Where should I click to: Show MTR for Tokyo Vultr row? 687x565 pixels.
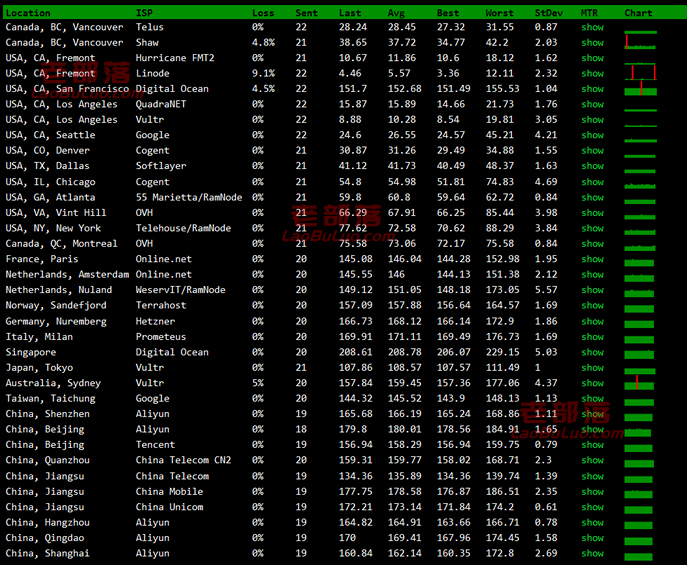592,367
